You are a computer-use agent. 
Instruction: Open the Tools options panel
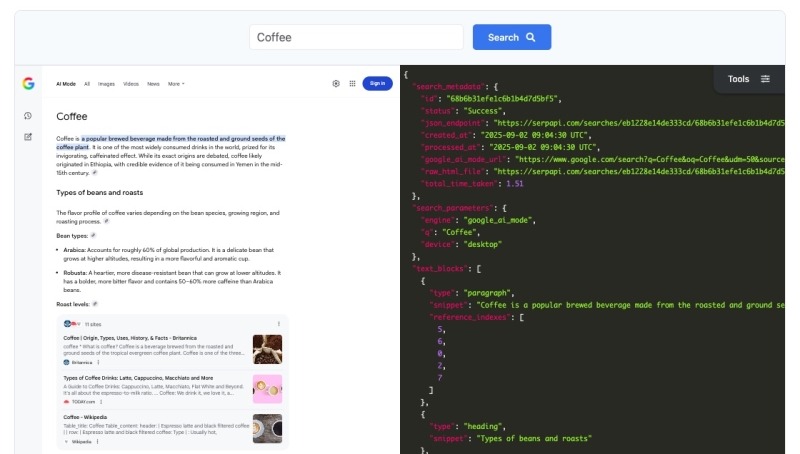(x=749, y=79)
